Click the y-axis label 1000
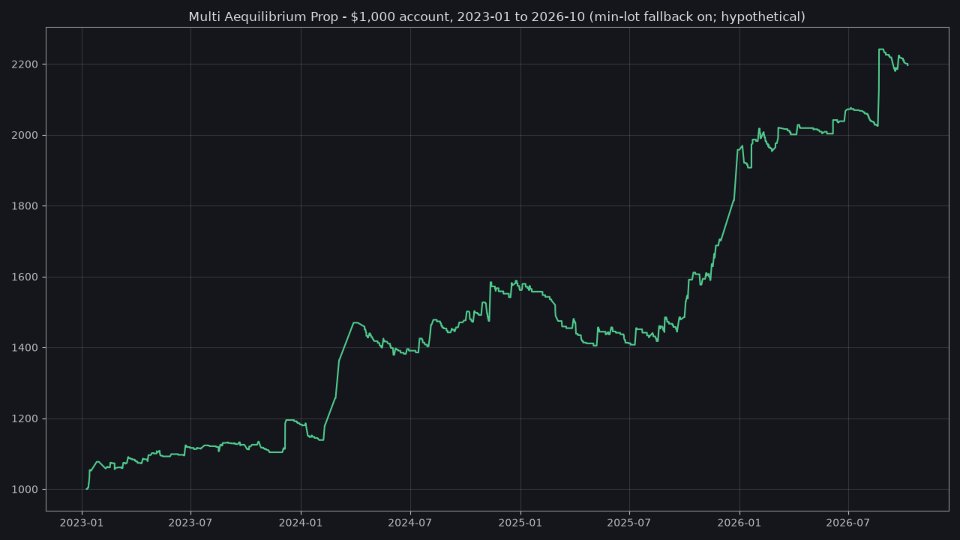The height and width of the screenshot is (540, 960). (24, 490)
